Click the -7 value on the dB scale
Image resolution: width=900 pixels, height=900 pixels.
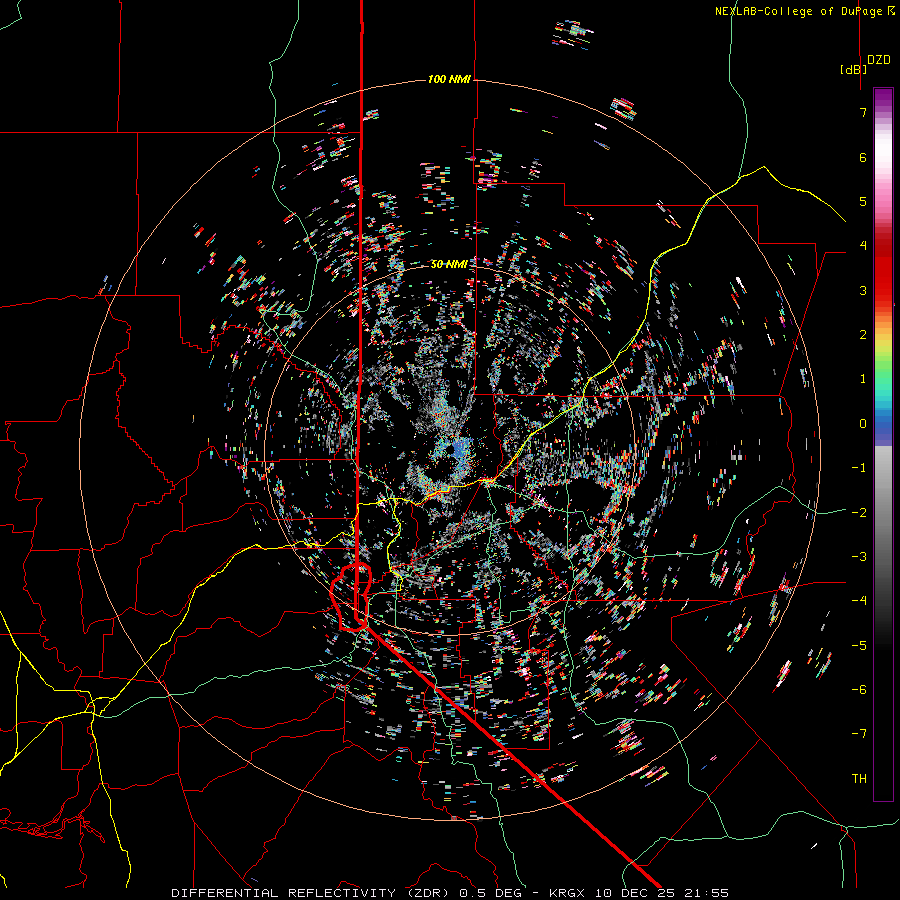pyautogui.click(x=859, y=734)
